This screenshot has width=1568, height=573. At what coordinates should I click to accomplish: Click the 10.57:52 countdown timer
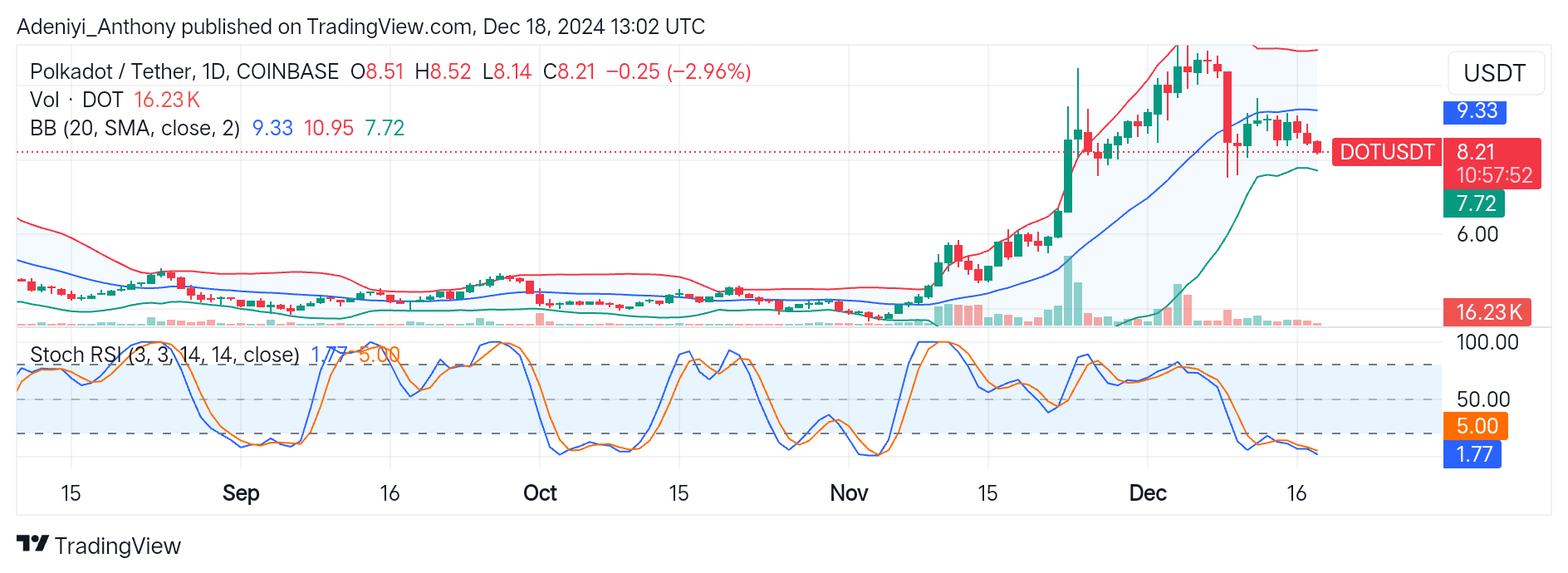[1494, 175]
